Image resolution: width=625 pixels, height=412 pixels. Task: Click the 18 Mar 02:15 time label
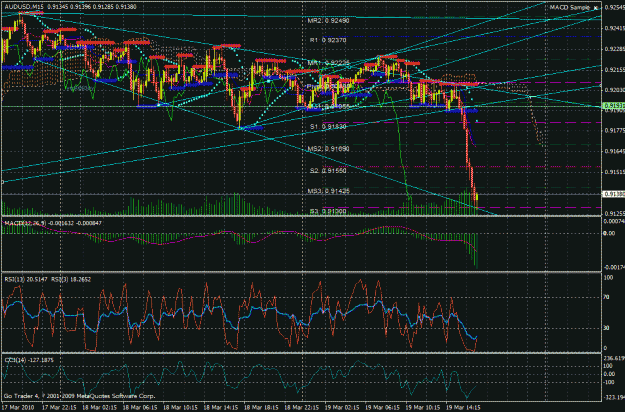100,408
